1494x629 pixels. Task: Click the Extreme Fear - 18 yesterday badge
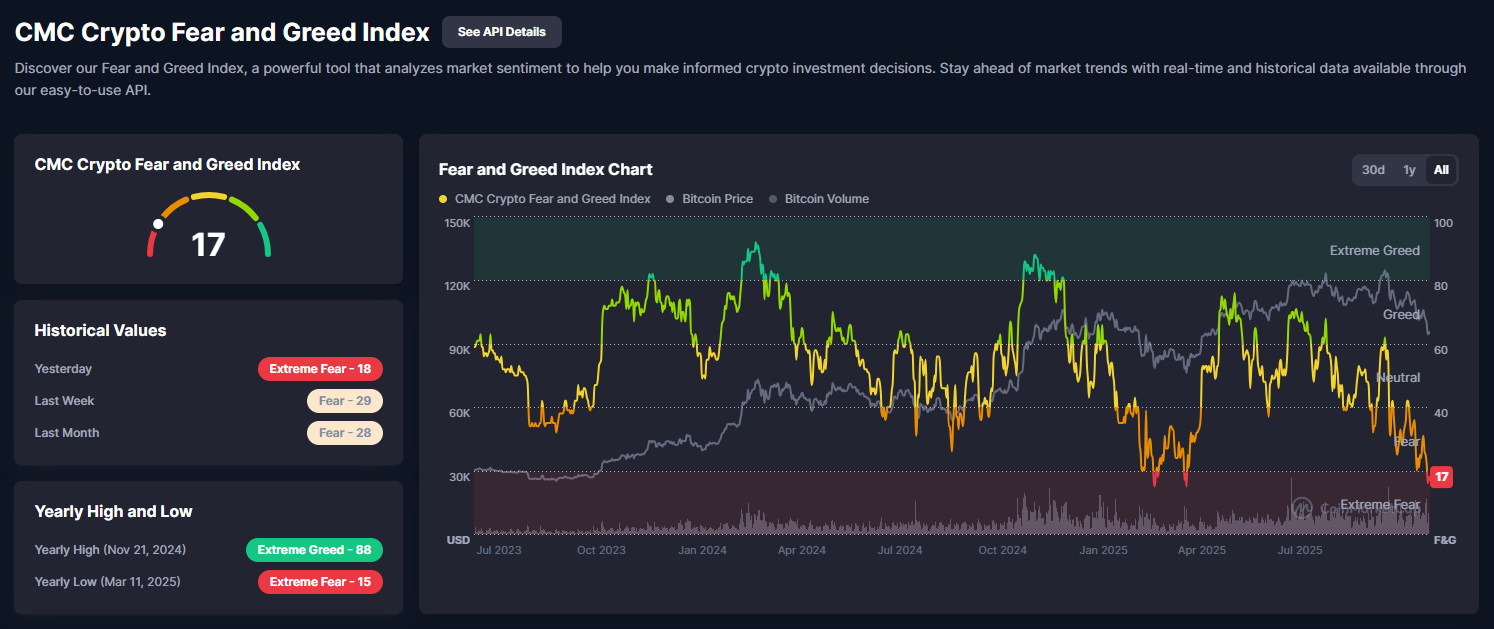tap(320, 369)
